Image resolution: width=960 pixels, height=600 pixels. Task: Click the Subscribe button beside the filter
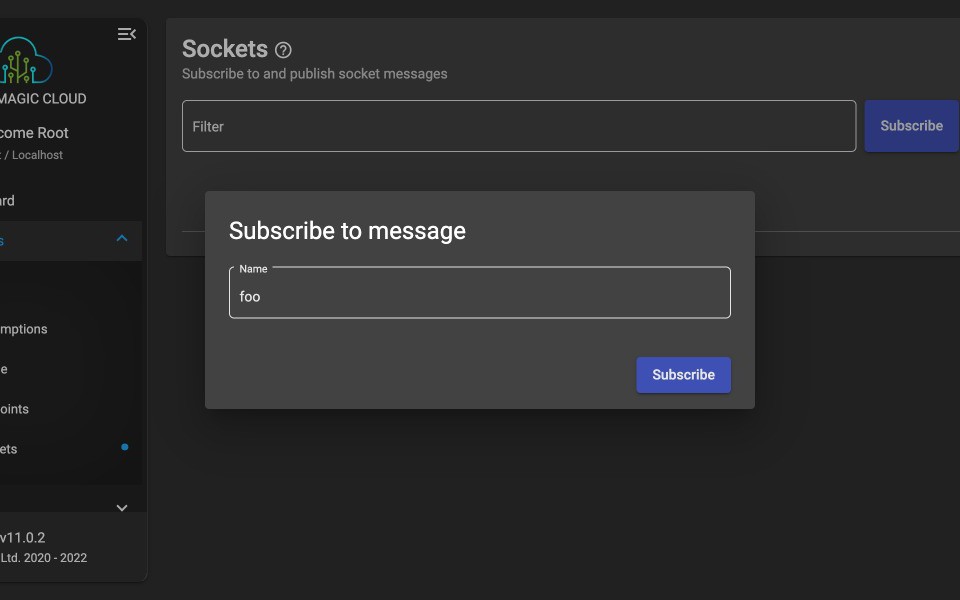[x=910, y=125]
